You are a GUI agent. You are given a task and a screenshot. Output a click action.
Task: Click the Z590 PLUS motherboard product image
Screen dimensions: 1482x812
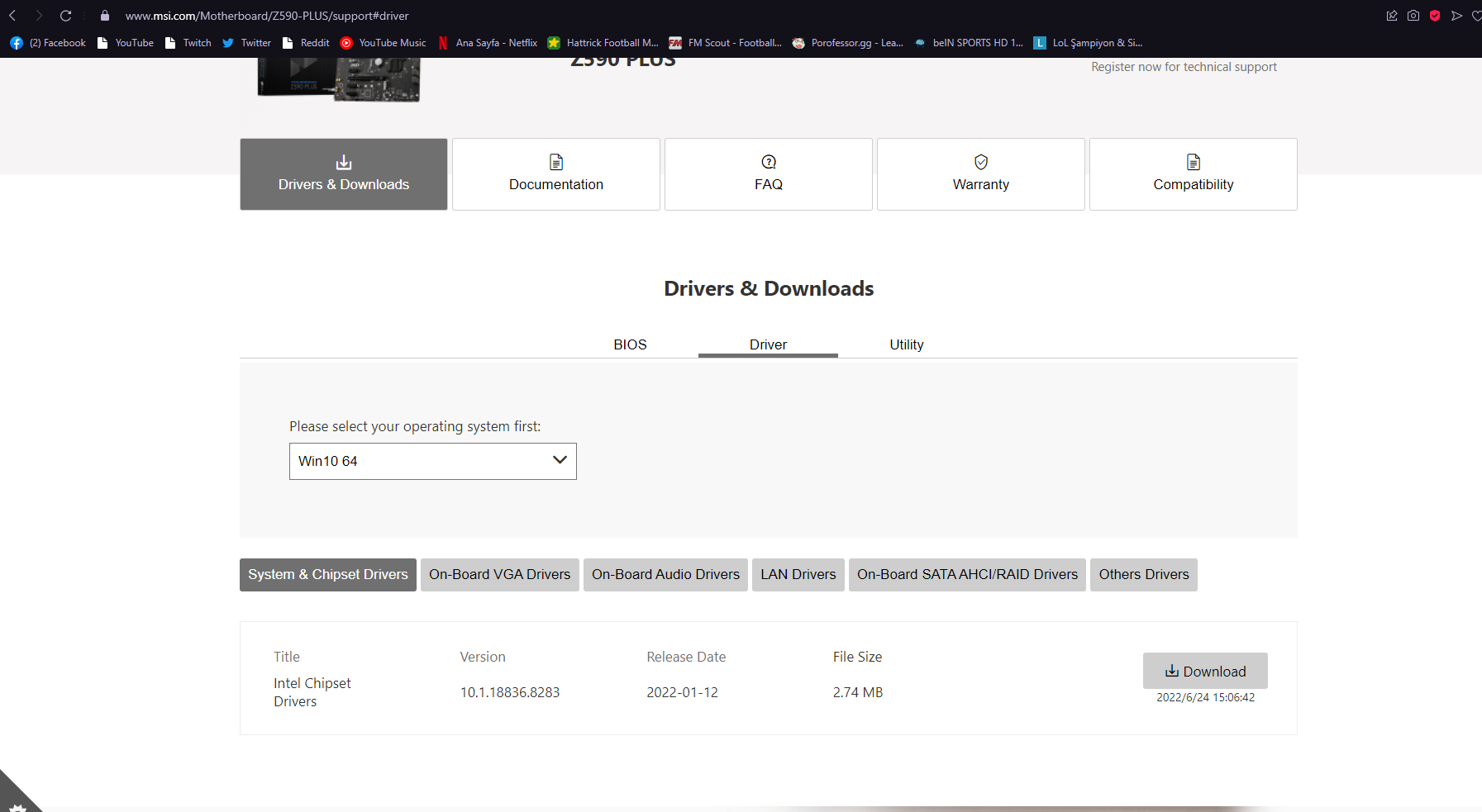tap(339, 80)
